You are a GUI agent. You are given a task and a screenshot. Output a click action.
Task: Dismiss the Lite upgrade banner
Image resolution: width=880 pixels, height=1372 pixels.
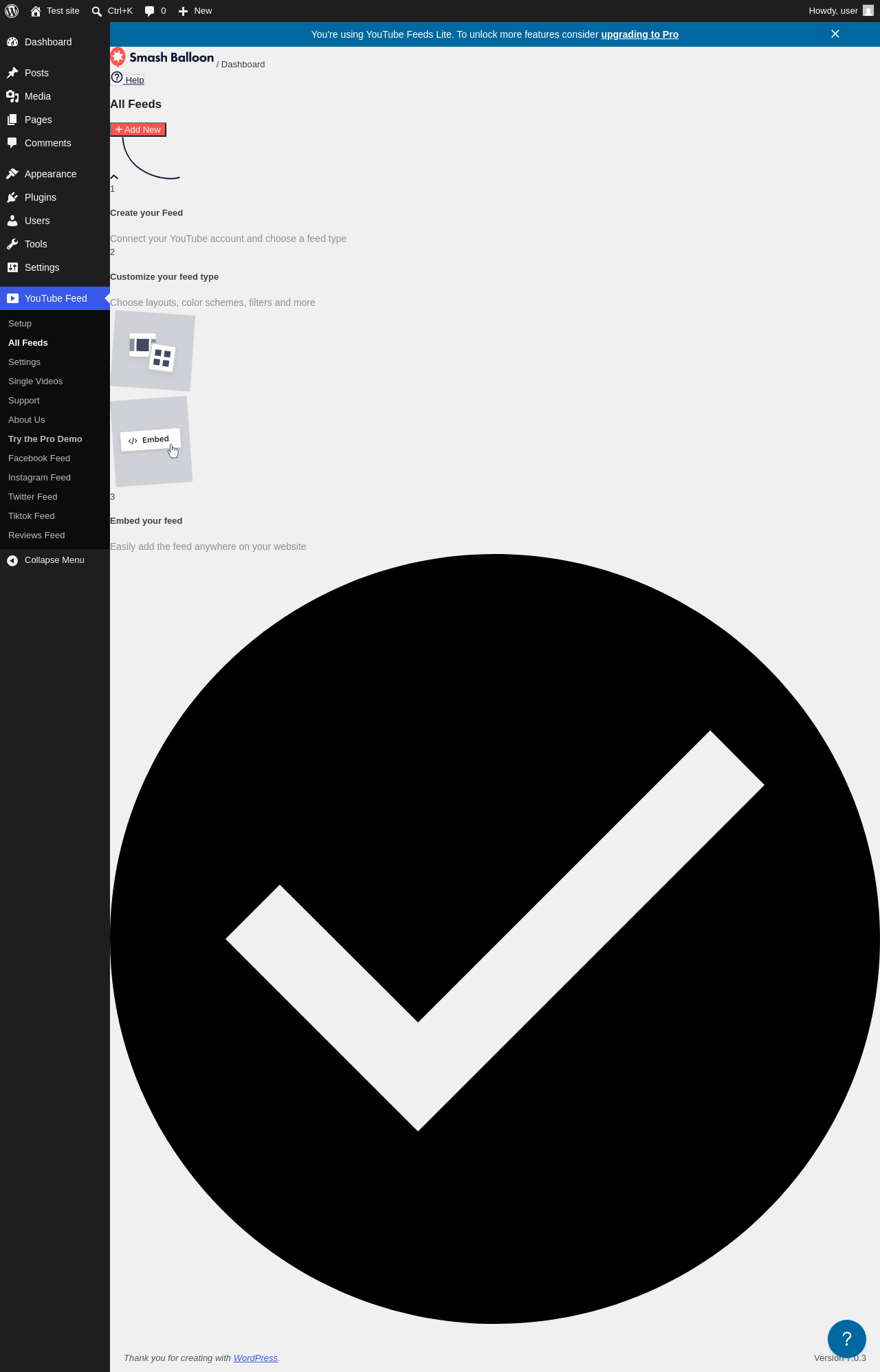(x=835, y=34)
